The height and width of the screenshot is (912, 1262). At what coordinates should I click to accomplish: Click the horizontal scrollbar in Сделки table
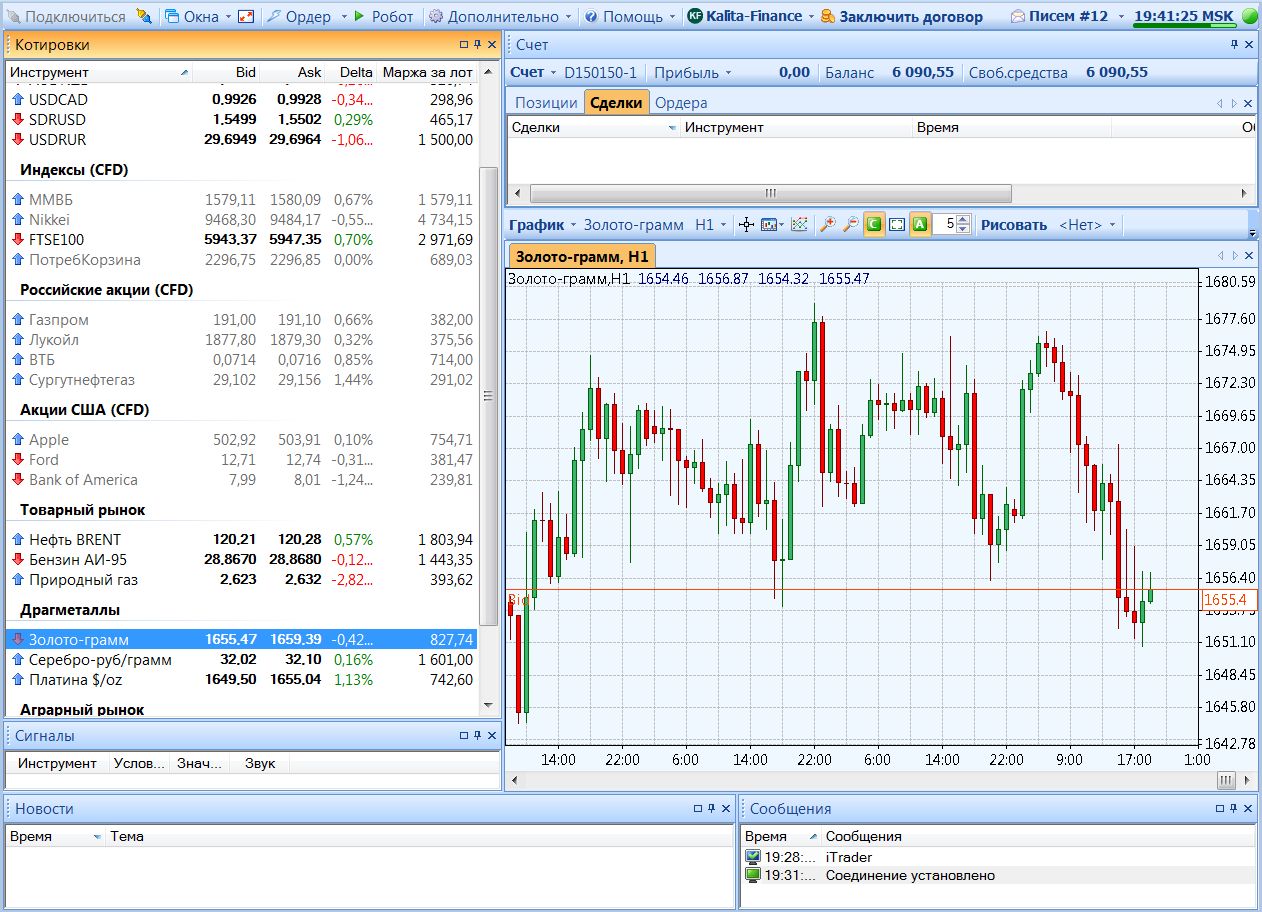coord(770,193)
